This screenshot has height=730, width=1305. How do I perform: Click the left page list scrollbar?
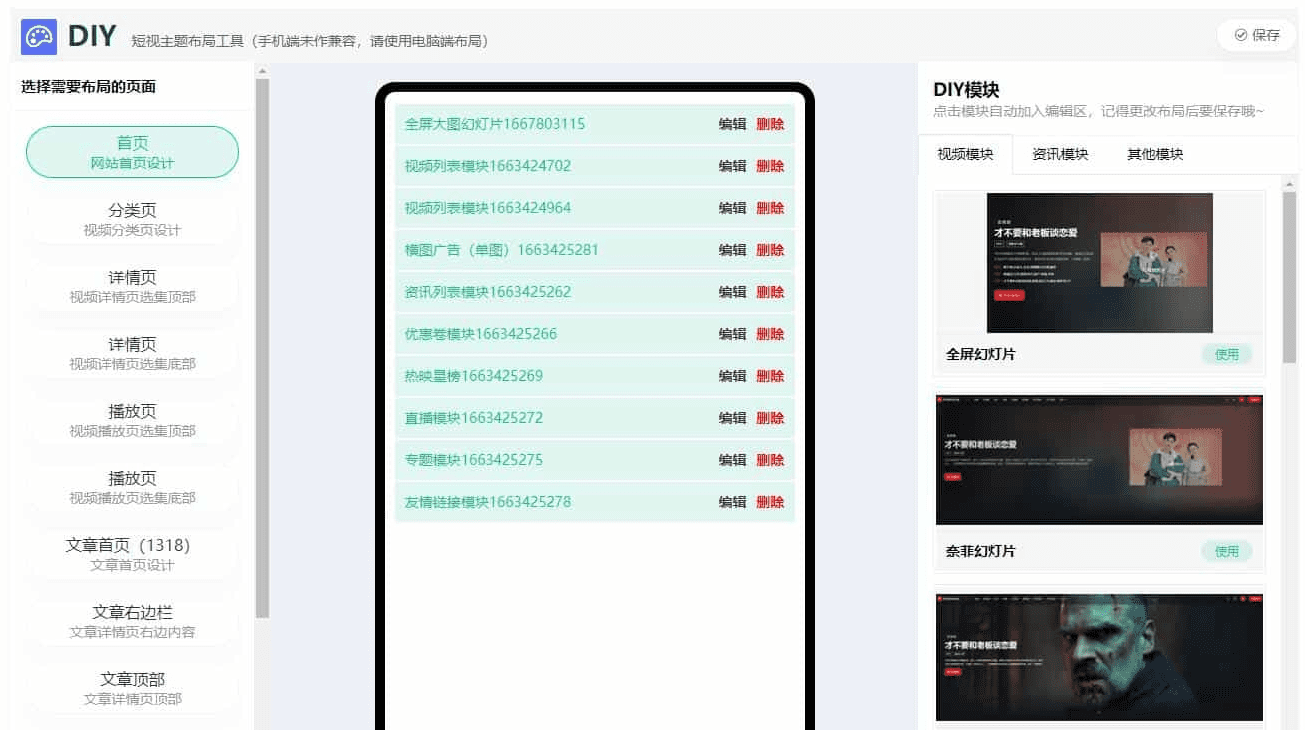pyautogui.click(x=262, y=348)
